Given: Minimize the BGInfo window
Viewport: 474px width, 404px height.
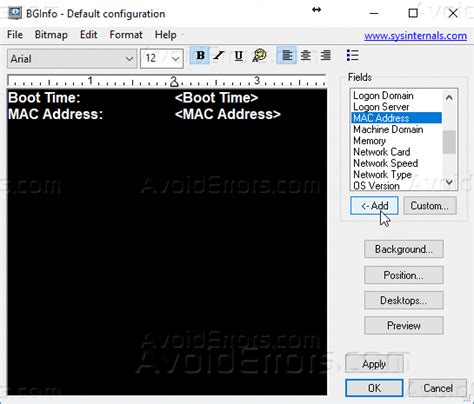Looking at the screenshot, I should tap(374, 13).
